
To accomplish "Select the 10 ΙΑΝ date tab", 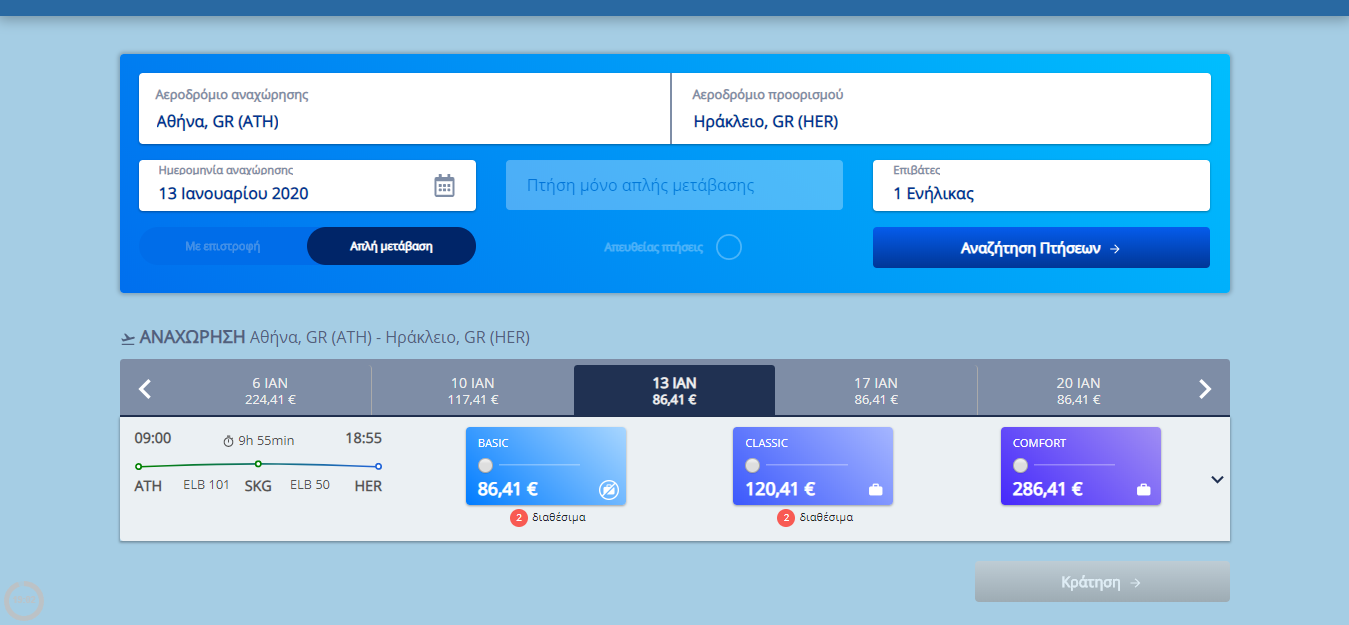I will coord(472,390).
